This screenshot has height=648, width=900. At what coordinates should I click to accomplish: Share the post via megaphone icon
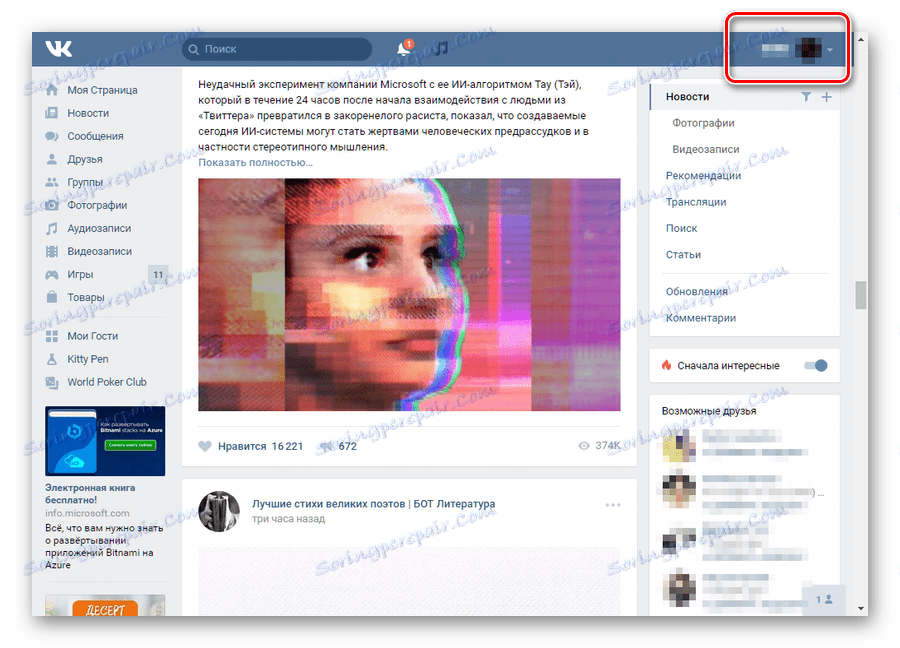(x=326, y=446)
